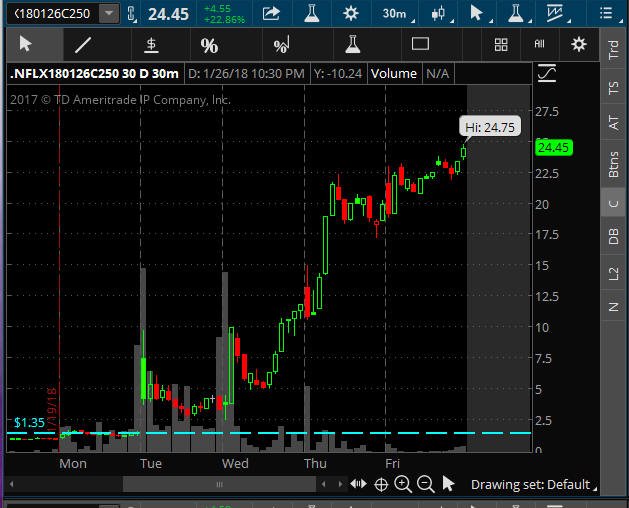Image resolution: width=629 pixels, height=508 pixels.
Task: Select the C sidebar tab
Action: point(614,203)
